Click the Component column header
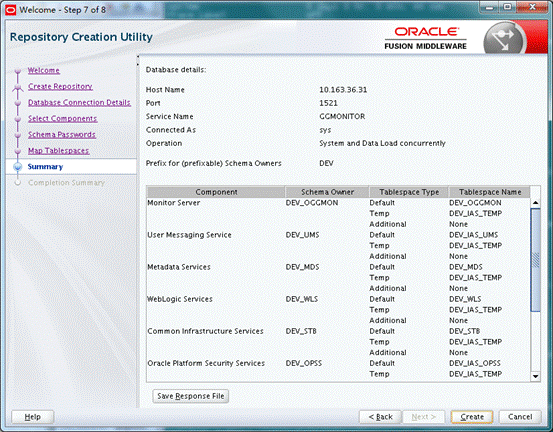The width and height of the screenshot is (553, 432). (216, 192)
